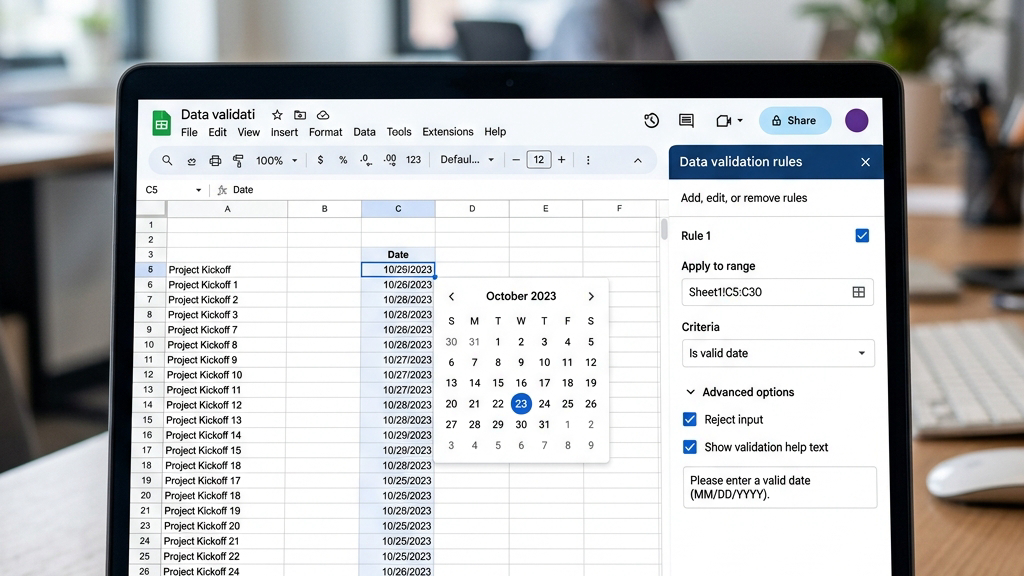Select October 23 in the calendar
The height and width of the screenshot is (576, 1024).
521,404
